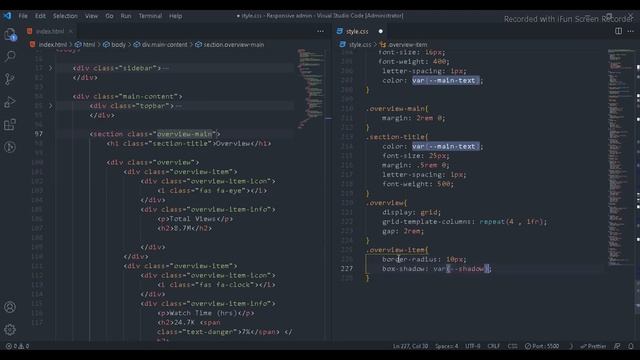Open the File menu
Viewport: 640px width, 360px height.
[x=23, y=16]
